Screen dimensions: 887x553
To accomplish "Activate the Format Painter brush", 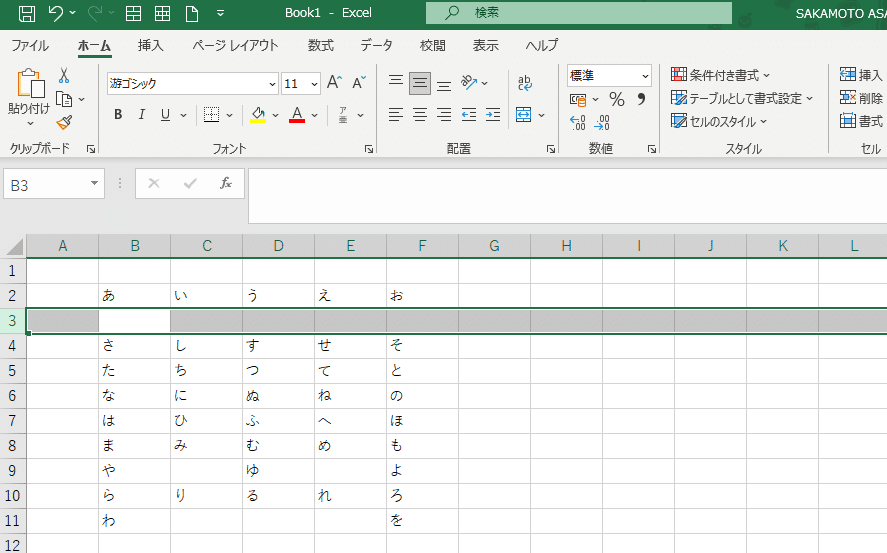I will tap(64, 122).
